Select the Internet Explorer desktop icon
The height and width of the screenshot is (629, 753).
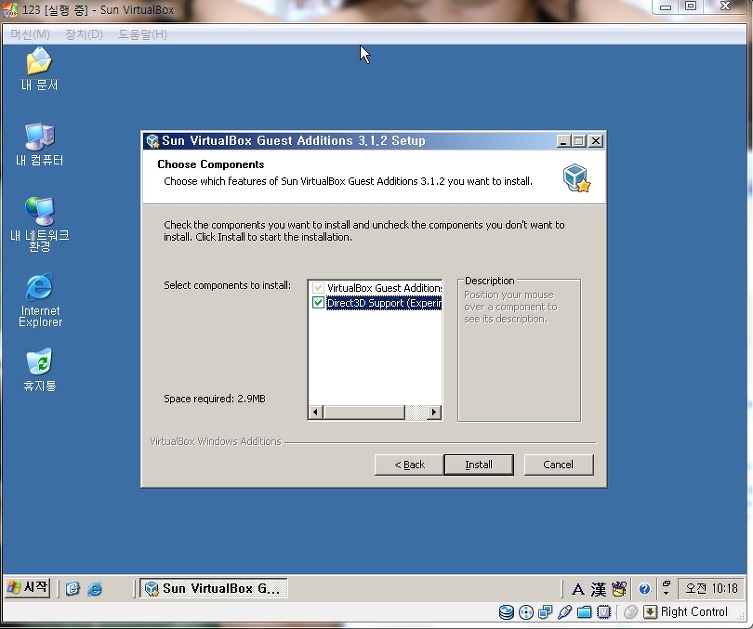pos(40,300)
